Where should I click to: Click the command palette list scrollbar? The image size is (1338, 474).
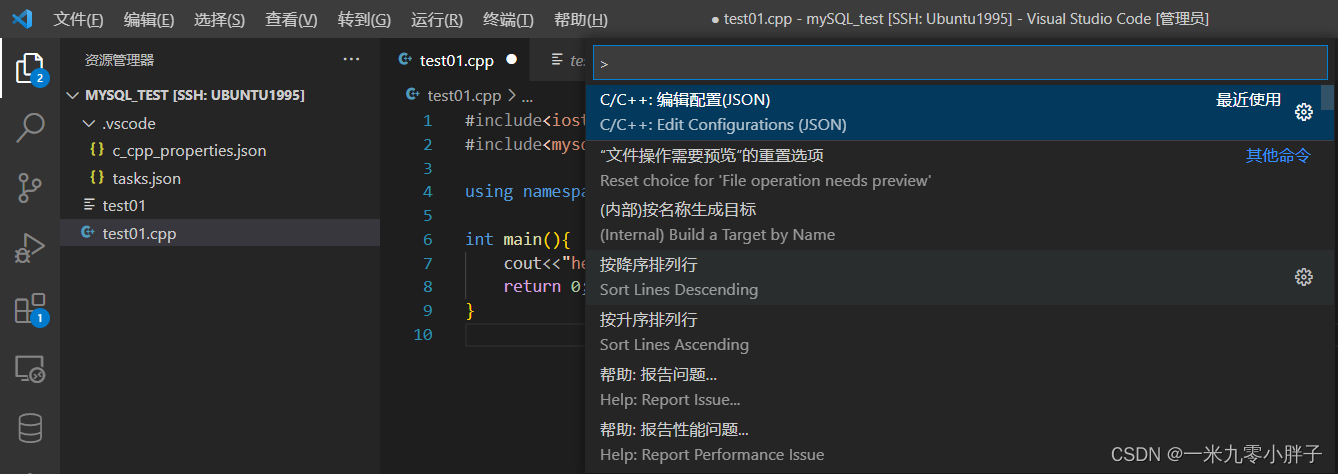point(1327,97)
